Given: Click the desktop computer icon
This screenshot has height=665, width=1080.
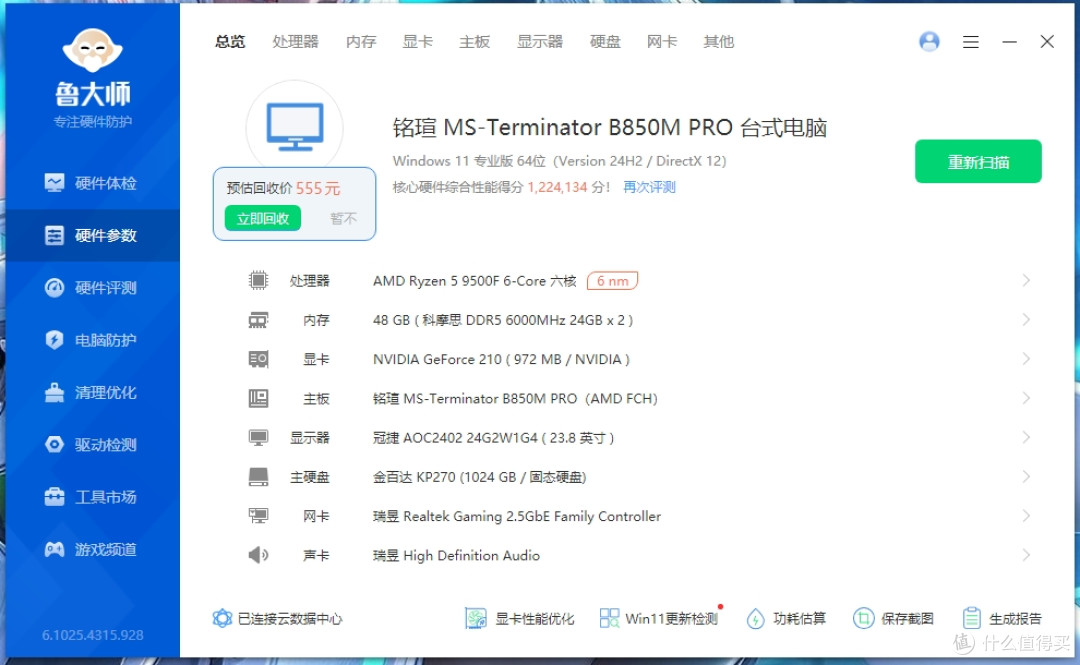Looking at the screenshot, I should [x=295, y=127].
